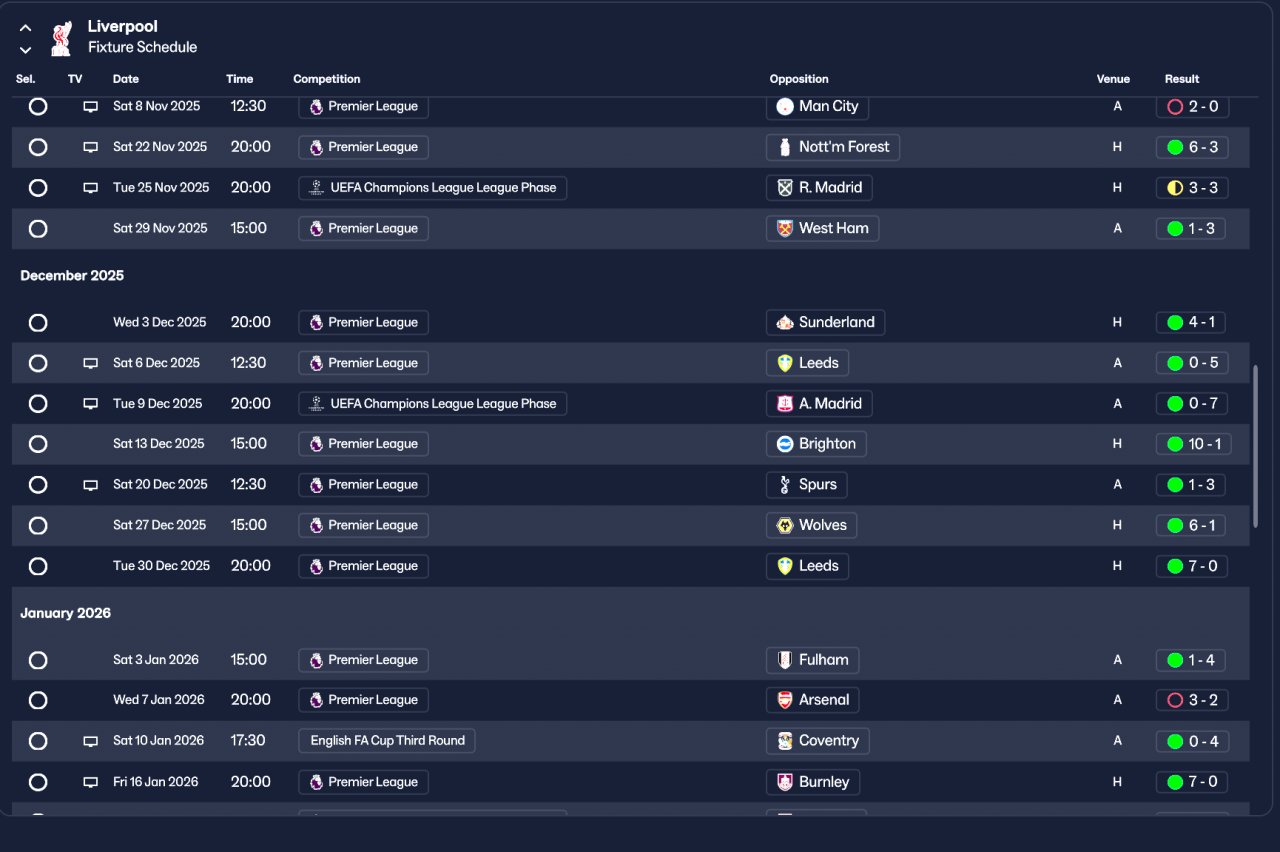The image size is (1280, 852).
Task: Open English FA Cup Third Round competition
Action: coord(387,741)
